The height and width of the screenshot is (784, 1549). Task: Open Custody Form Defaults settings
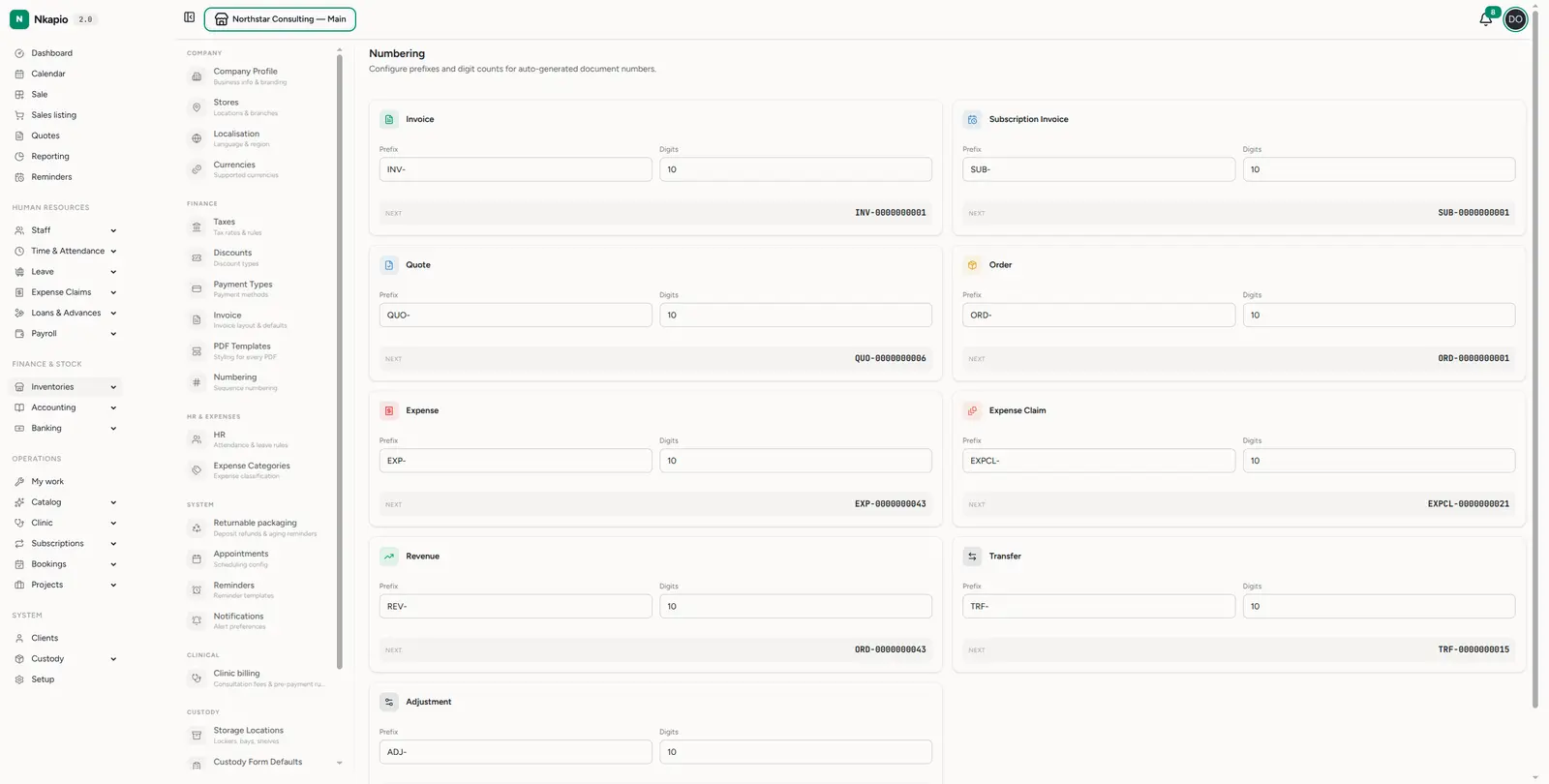point(258,763)
